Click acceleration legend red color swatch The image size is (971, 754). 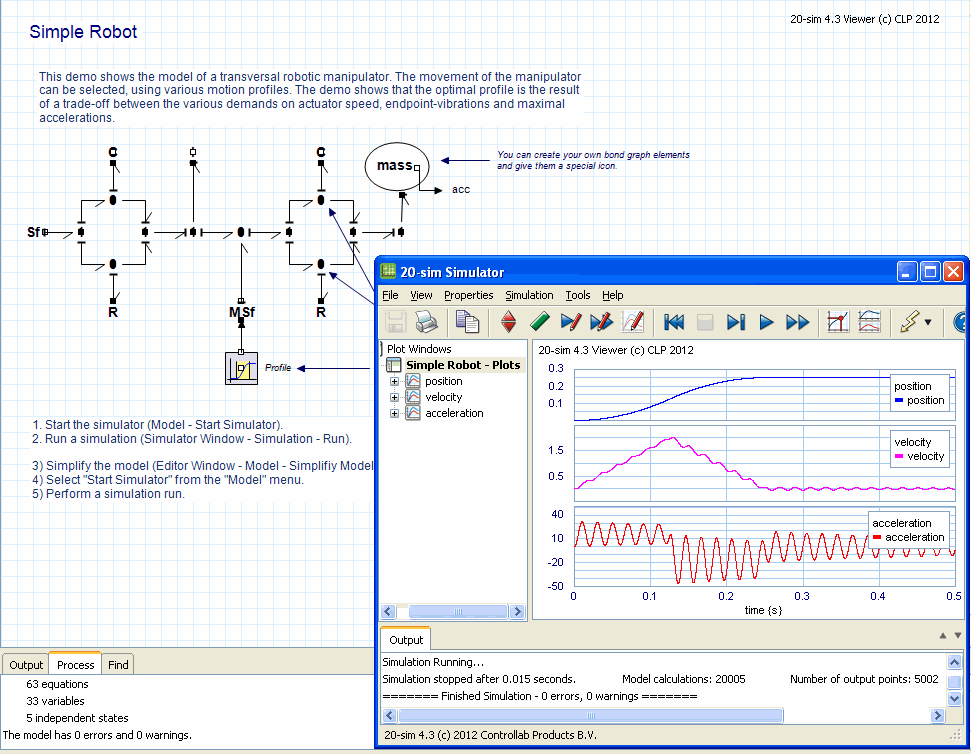click(877, 538)
